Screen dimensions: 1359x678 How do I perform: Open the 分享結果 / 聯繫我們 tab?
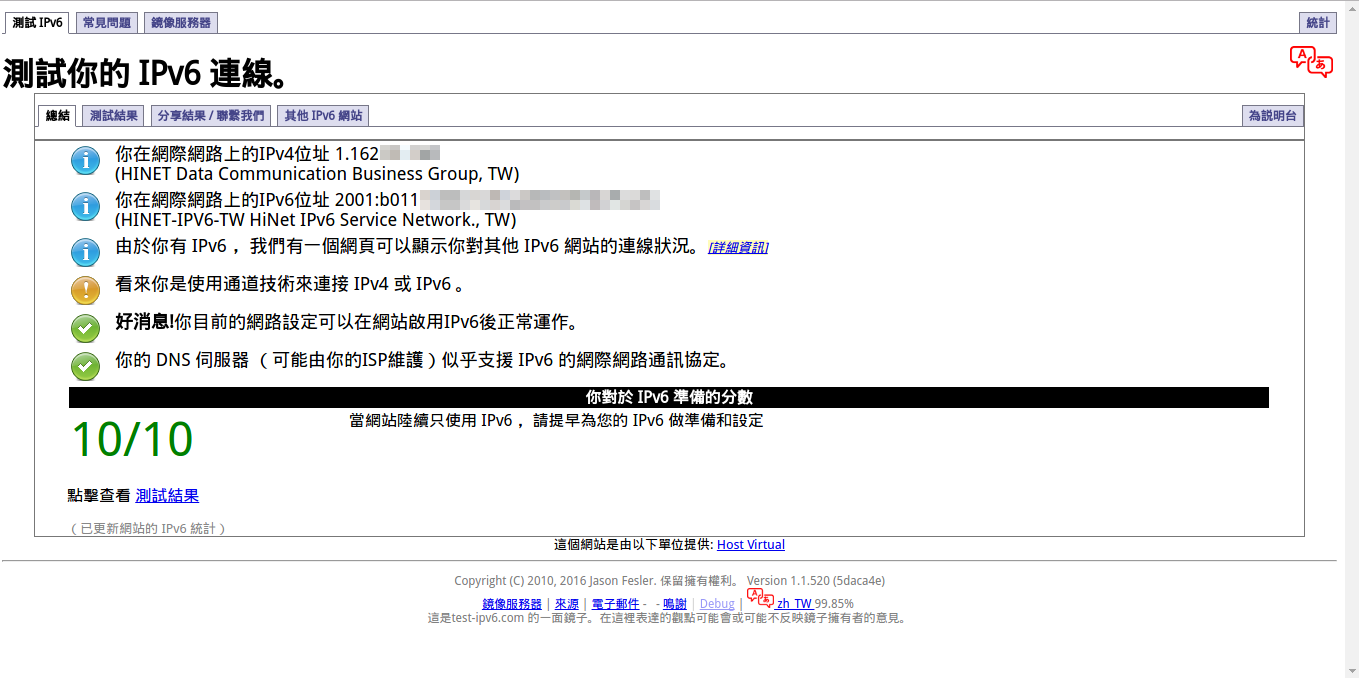pos(210,115)
